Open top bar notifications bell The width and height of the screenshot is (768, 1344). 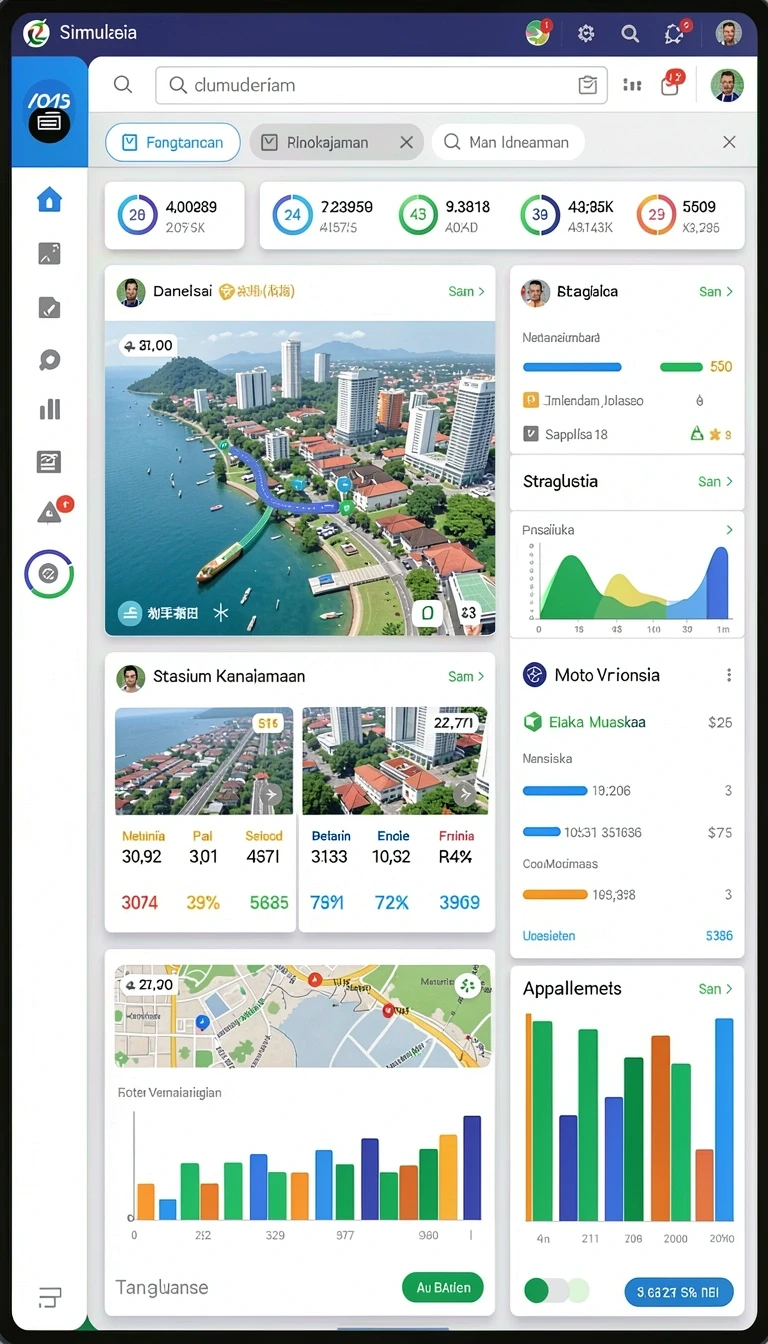click(x=675, y=33)
